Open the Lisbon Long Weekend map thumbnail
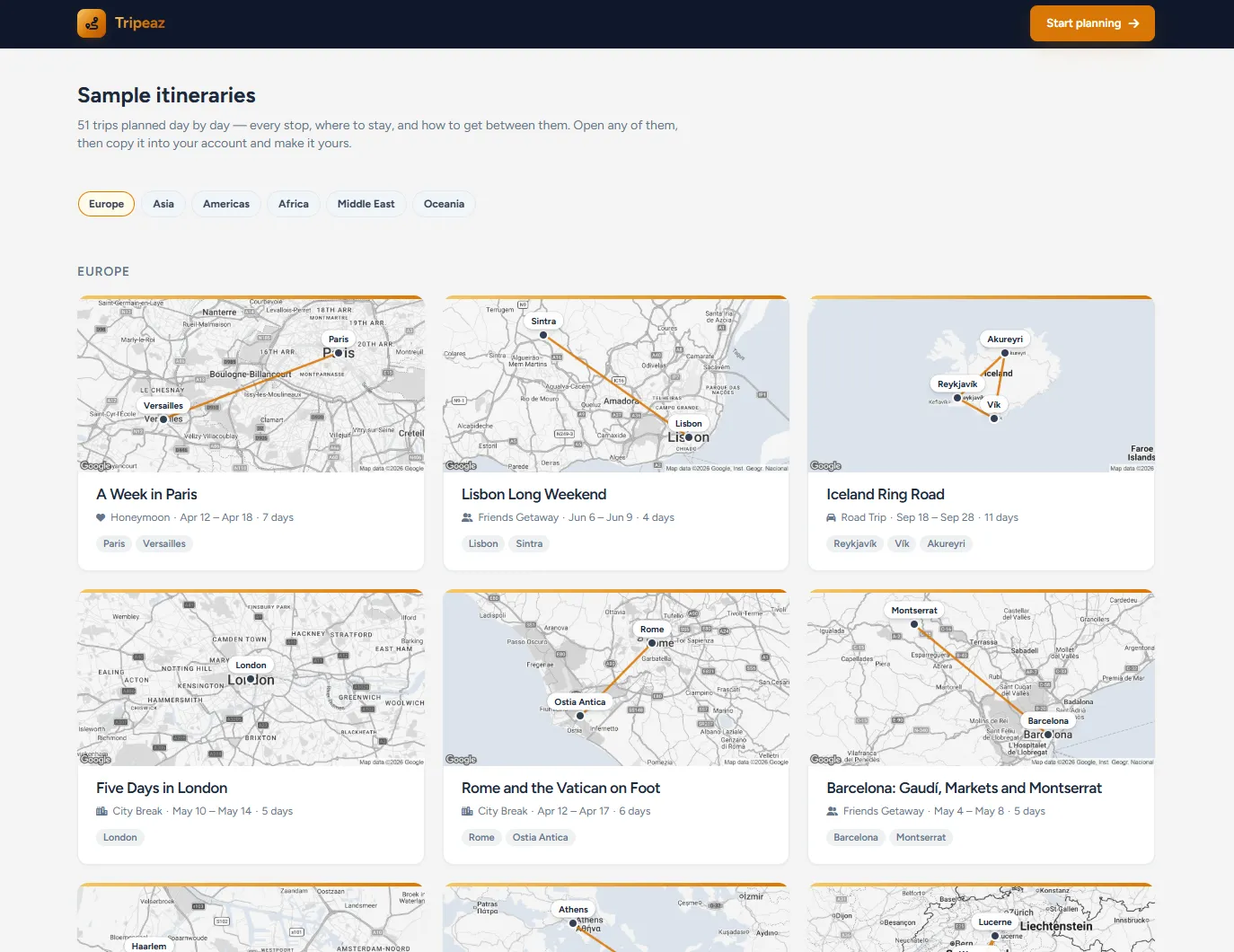The width and height of the screenshot is (1234, 952). click(x=616, y=385)
